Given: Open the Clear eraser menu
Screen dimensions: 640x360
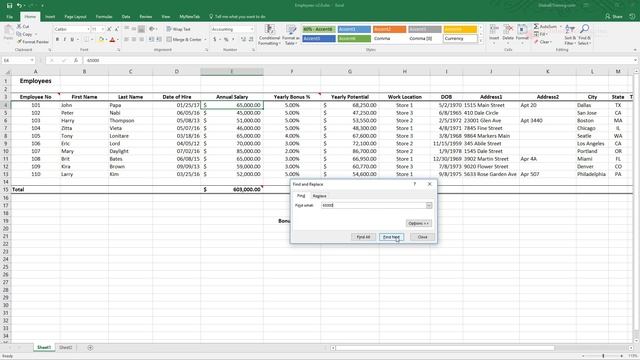Looking at the screenshot, I should 543,42.
